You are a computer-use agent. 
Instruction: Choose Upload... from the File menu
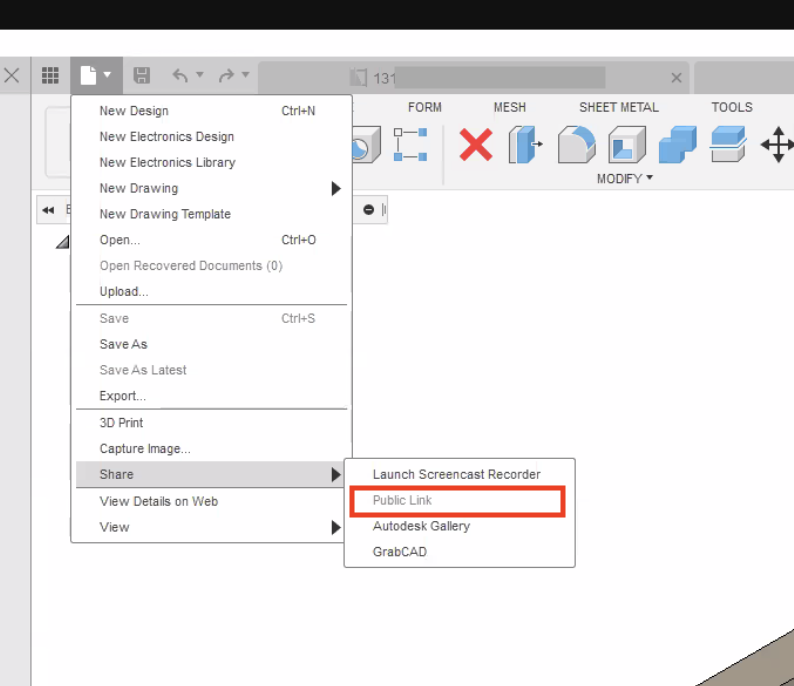coord(212,292)
